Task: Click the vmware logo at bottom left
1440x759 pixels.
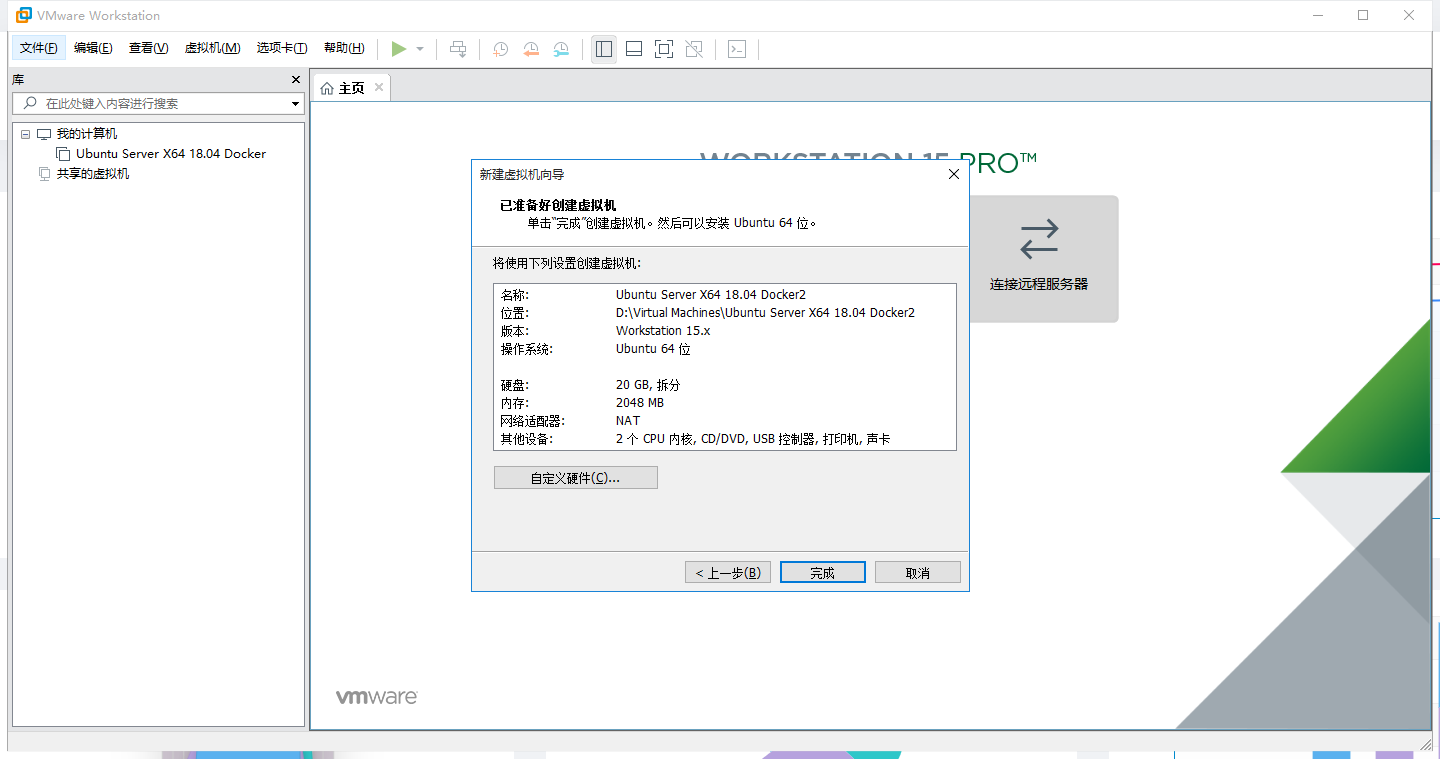Action: (376, 697)
